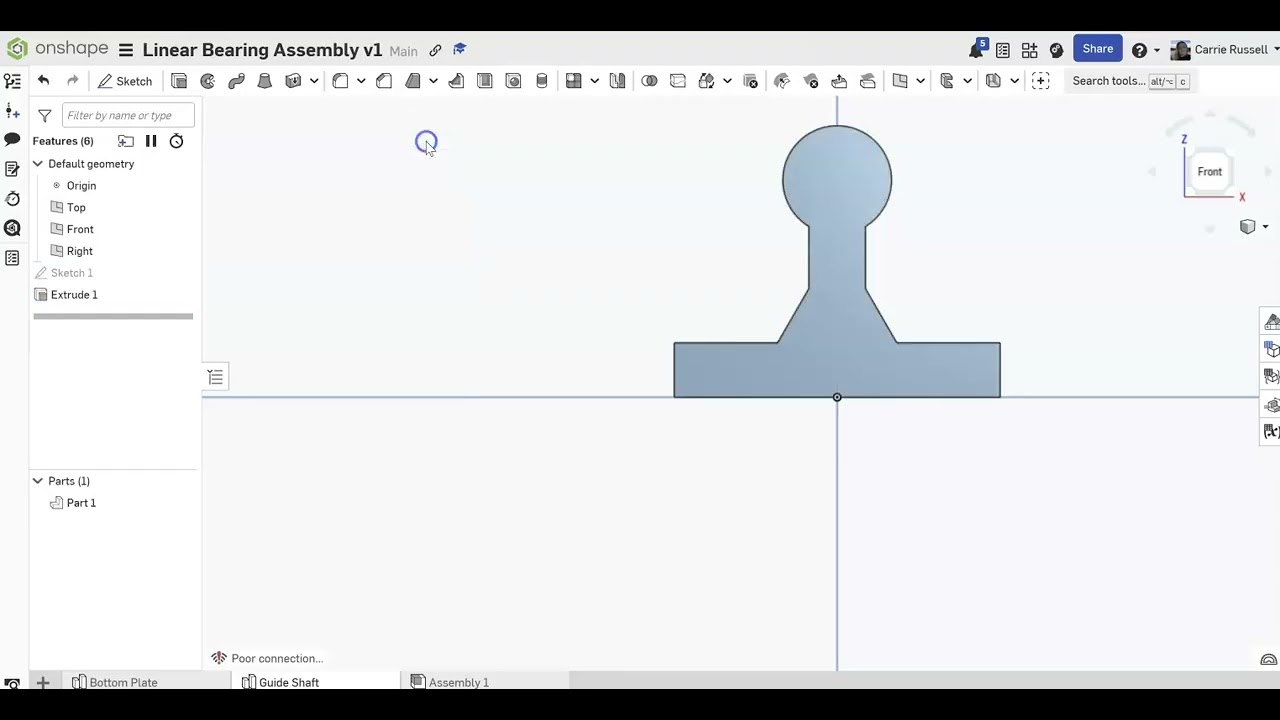Select Part 1 in parts list
This screenshot has width=1280, height=720.
tap(81, 503)
